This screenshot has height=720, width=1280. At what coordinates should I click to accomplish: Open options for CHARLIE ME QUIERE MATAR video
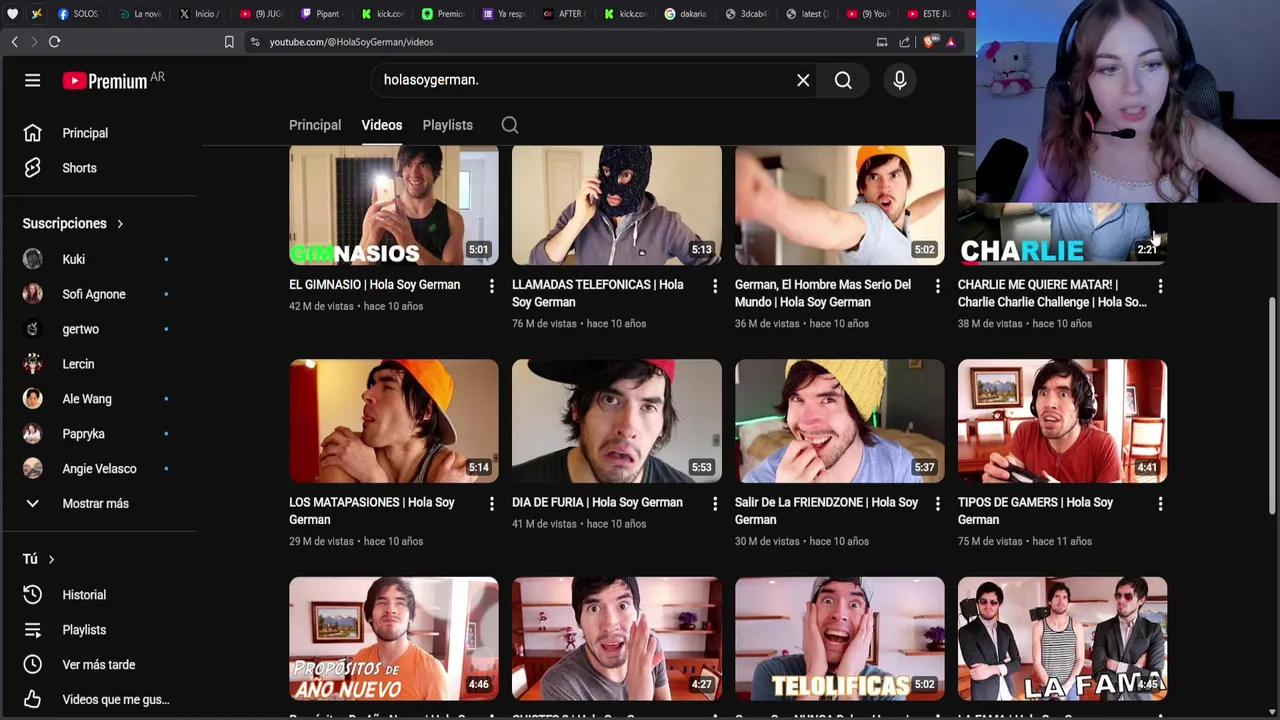[x=1160, y=287]
